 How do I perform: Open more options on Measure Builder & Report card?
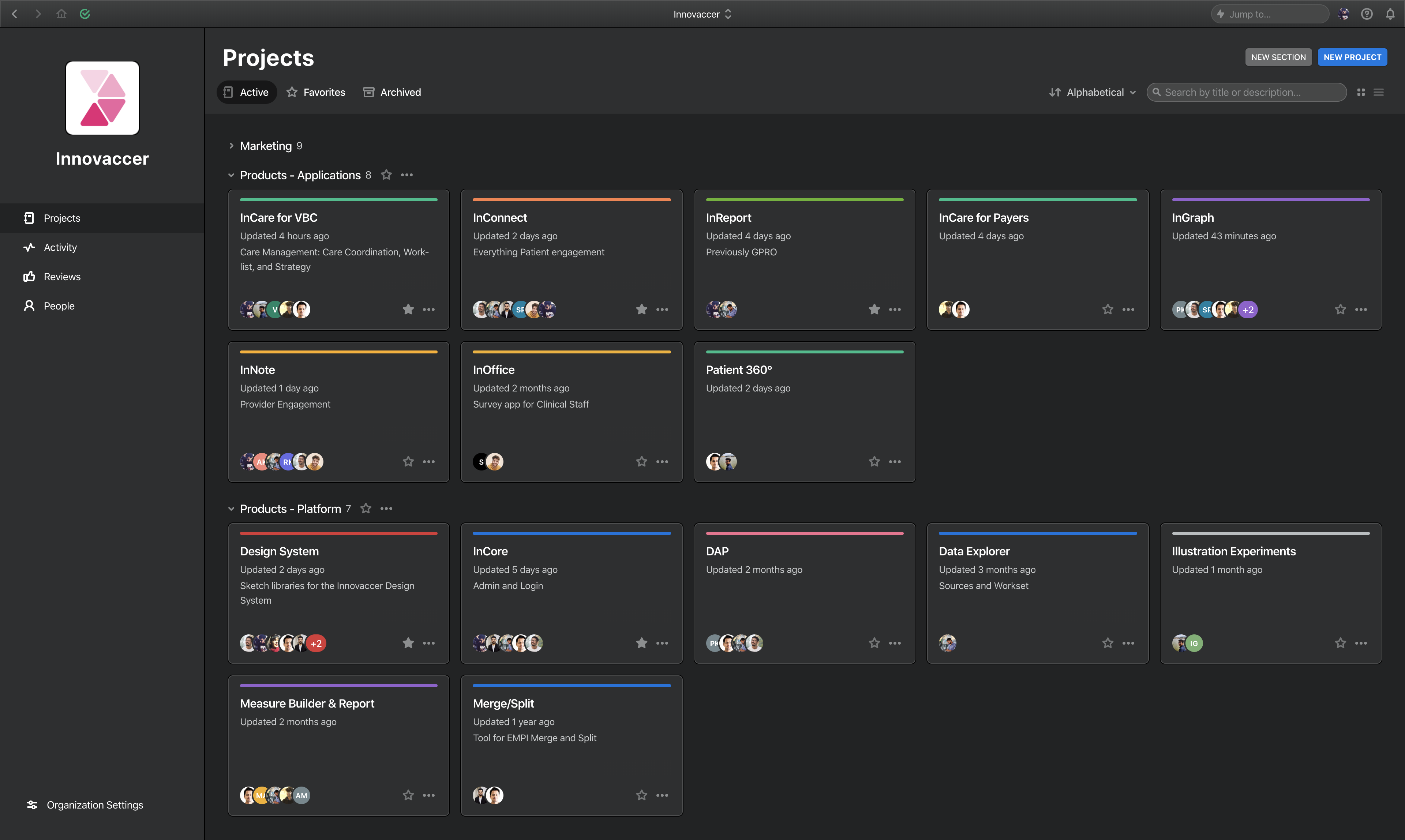(x=429, y=795)
